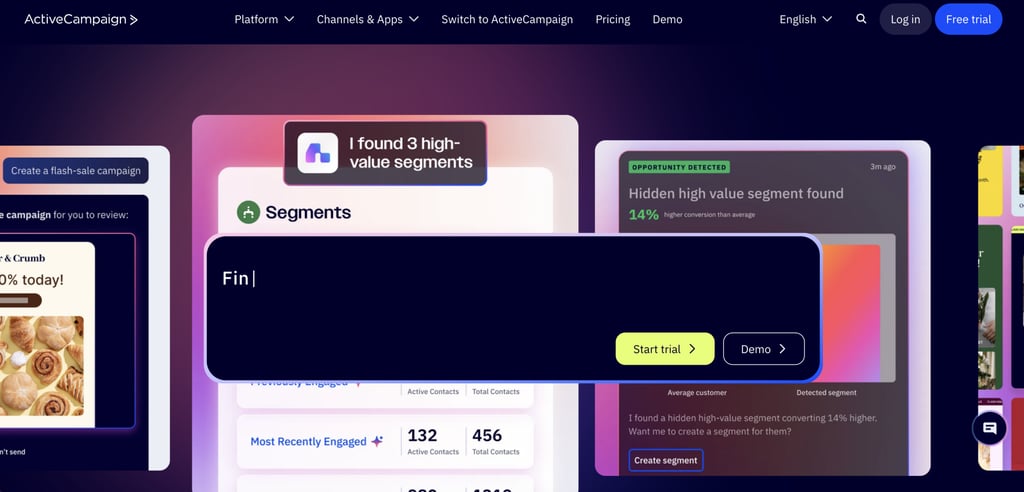Expand the Channels & Apps menu
The height and width of the screenshot is (492, 1024).
coord(368,20)
